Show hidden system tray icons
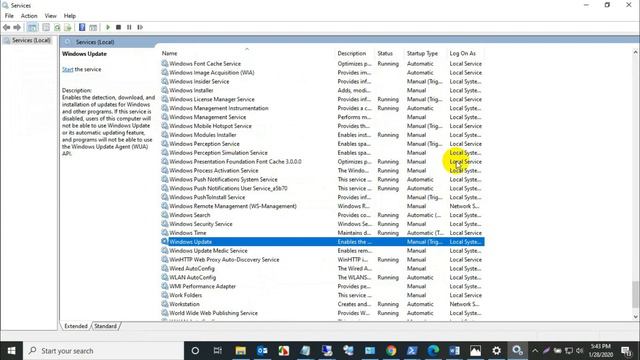 coord(535,351)
